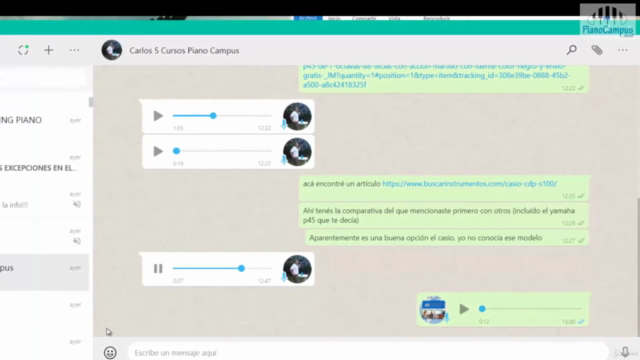Viewport: 640px width, 360px height.
Task: Seek in the 1:05 audio slider
Action: [222, 116]
